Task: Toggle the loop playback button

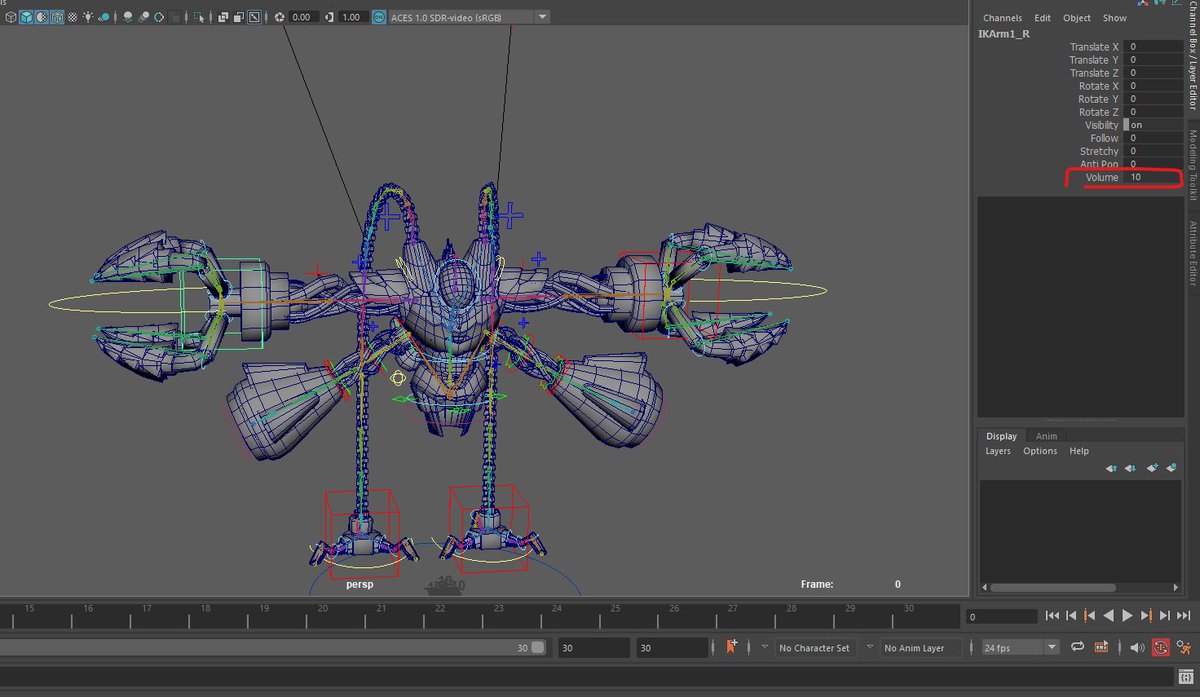Action: pos(1079,647)
